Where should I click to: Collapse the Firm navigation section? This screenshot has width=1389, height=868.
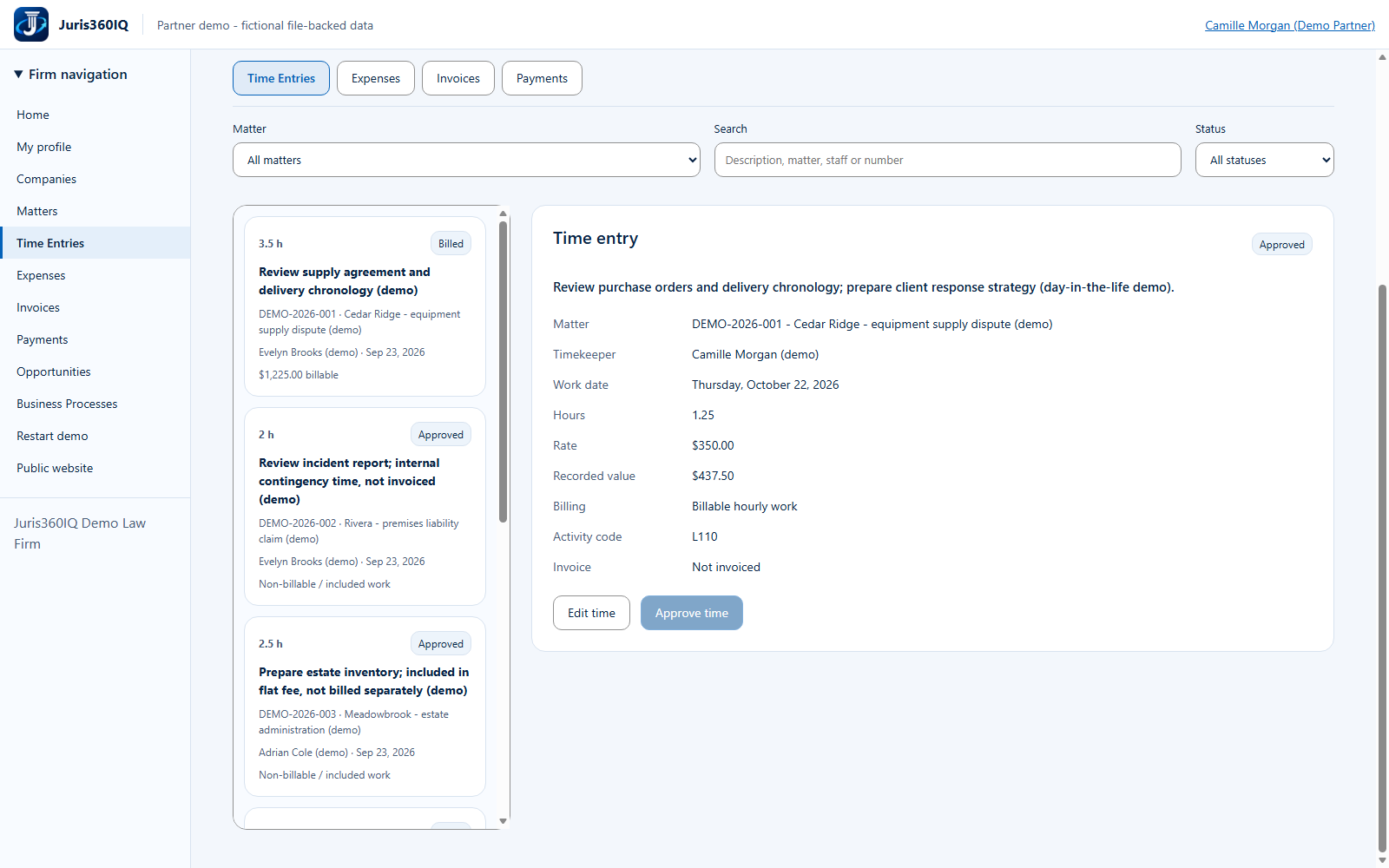(71, 74)
